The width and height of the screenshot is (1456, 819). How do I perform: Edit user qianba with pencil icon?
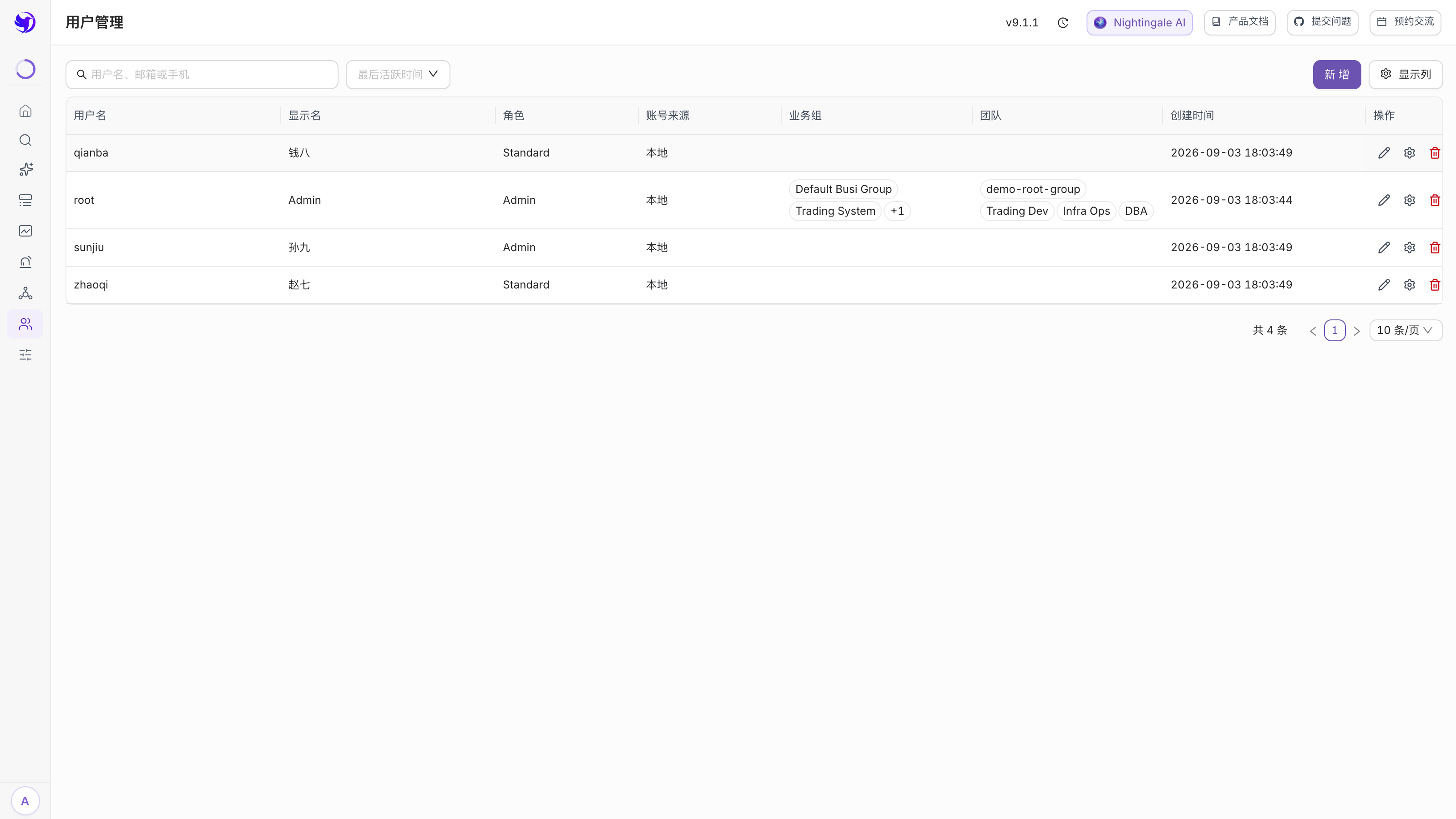(x=1384, y=152)
